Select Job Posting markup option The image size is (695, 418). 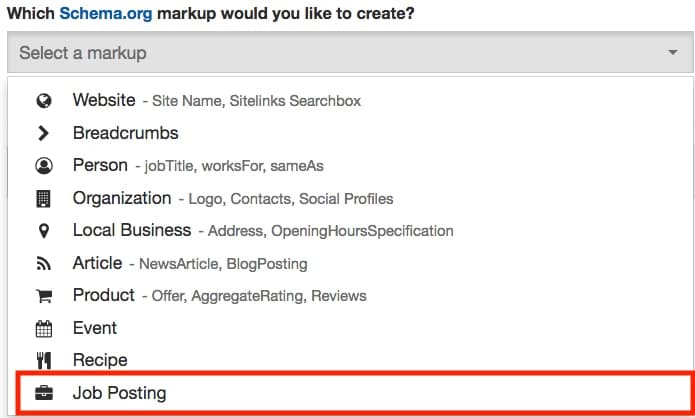click(x=119, y=394)
